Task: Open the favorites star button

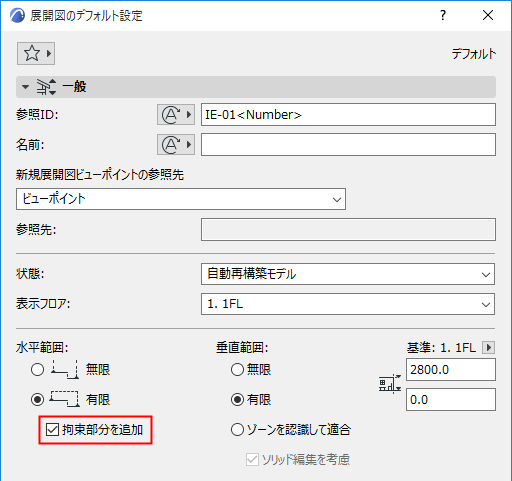Action: point(36,53)
